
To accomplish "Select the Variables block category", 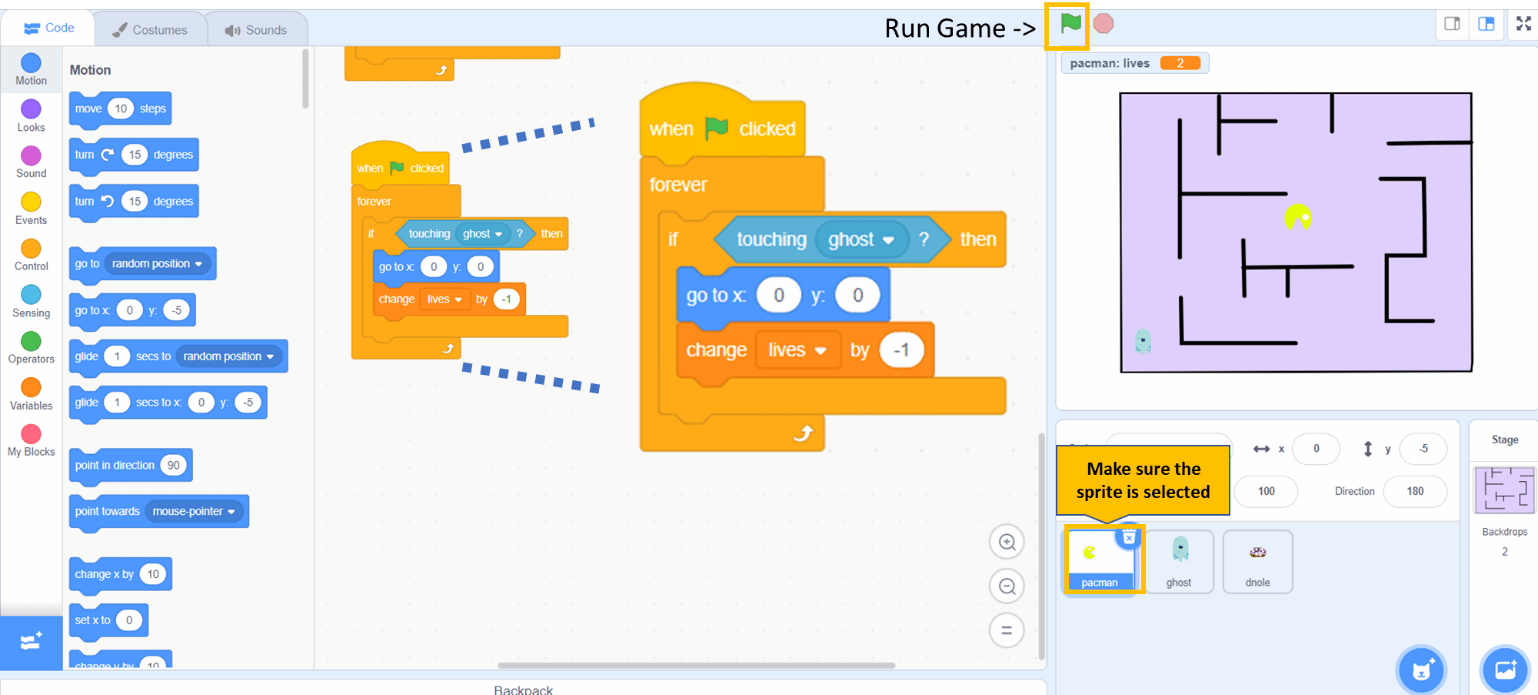I will (x=31, y=394).
